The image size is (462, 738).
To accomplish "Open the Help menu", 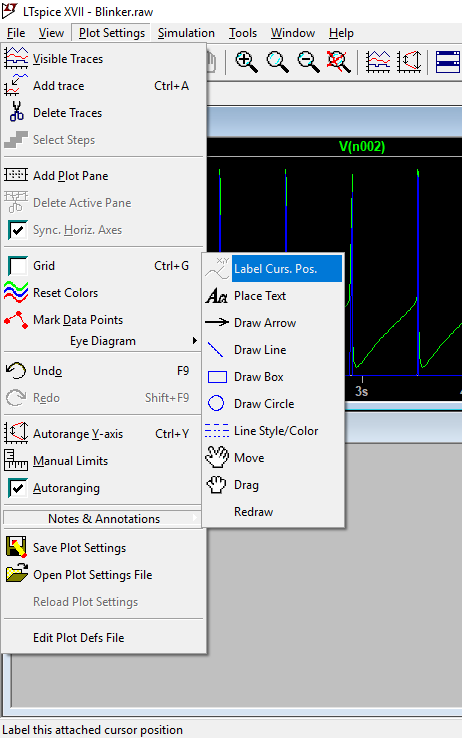I will pos(341,33).
